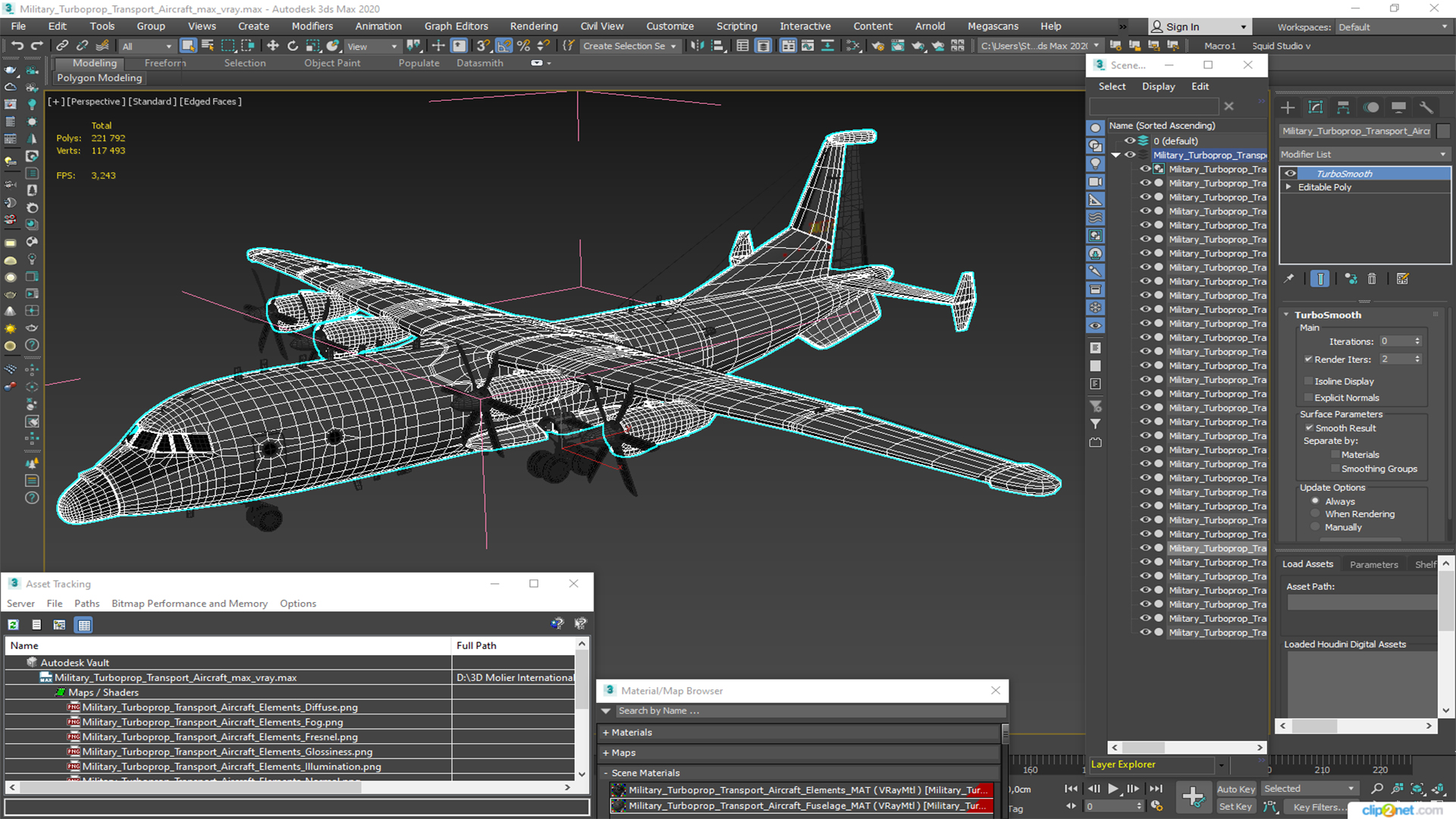The image size is (1456, 819).
Task: Switch to Freeform ribbon tab
Action: pos(165,63)
